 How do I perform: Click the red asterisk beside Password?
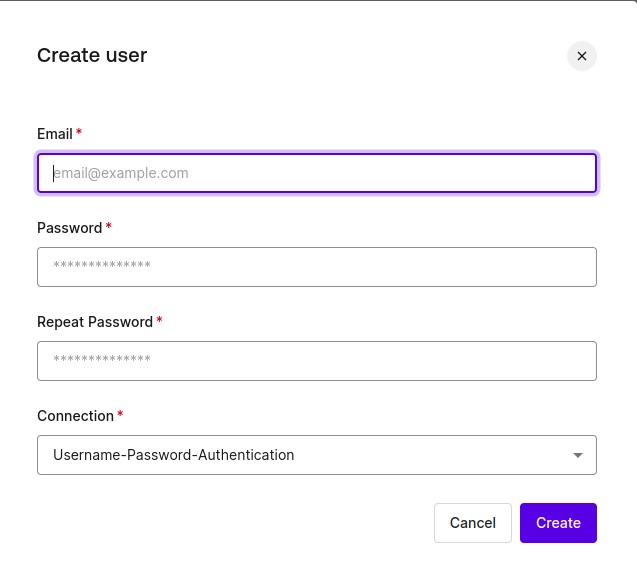(x=108, y=226)
